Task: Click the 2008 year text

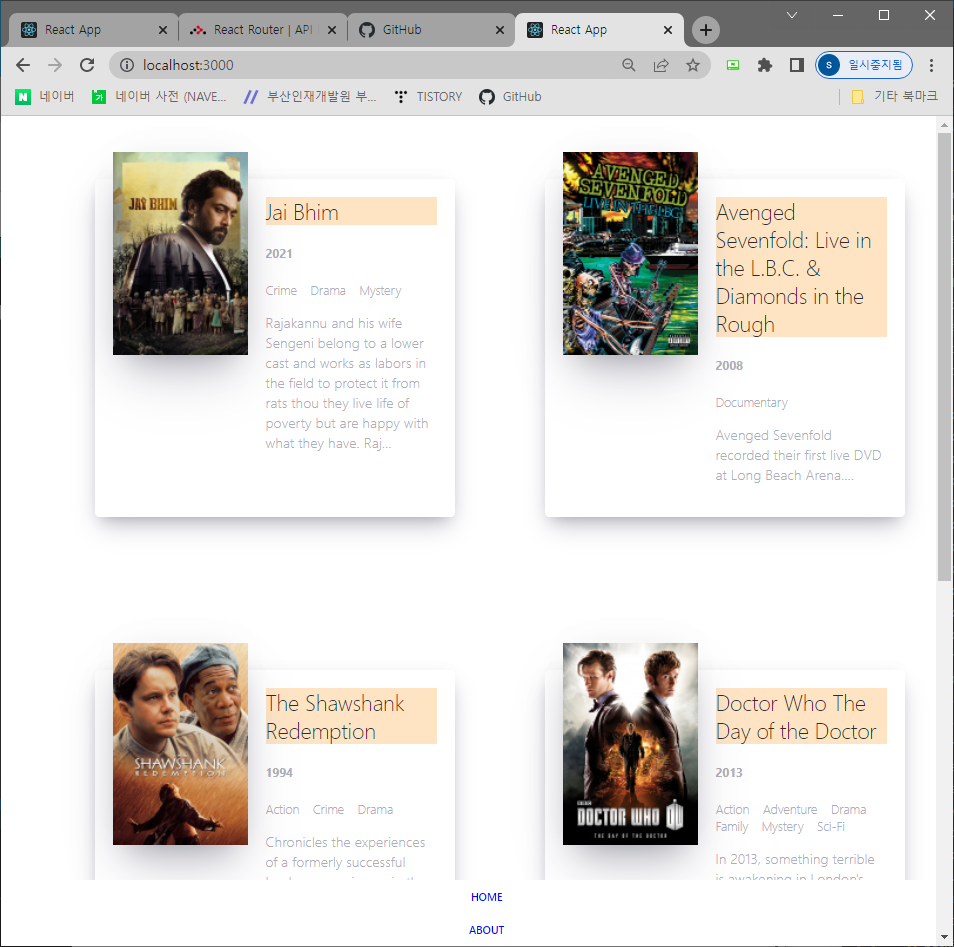Action: click(x=729, y=366)
